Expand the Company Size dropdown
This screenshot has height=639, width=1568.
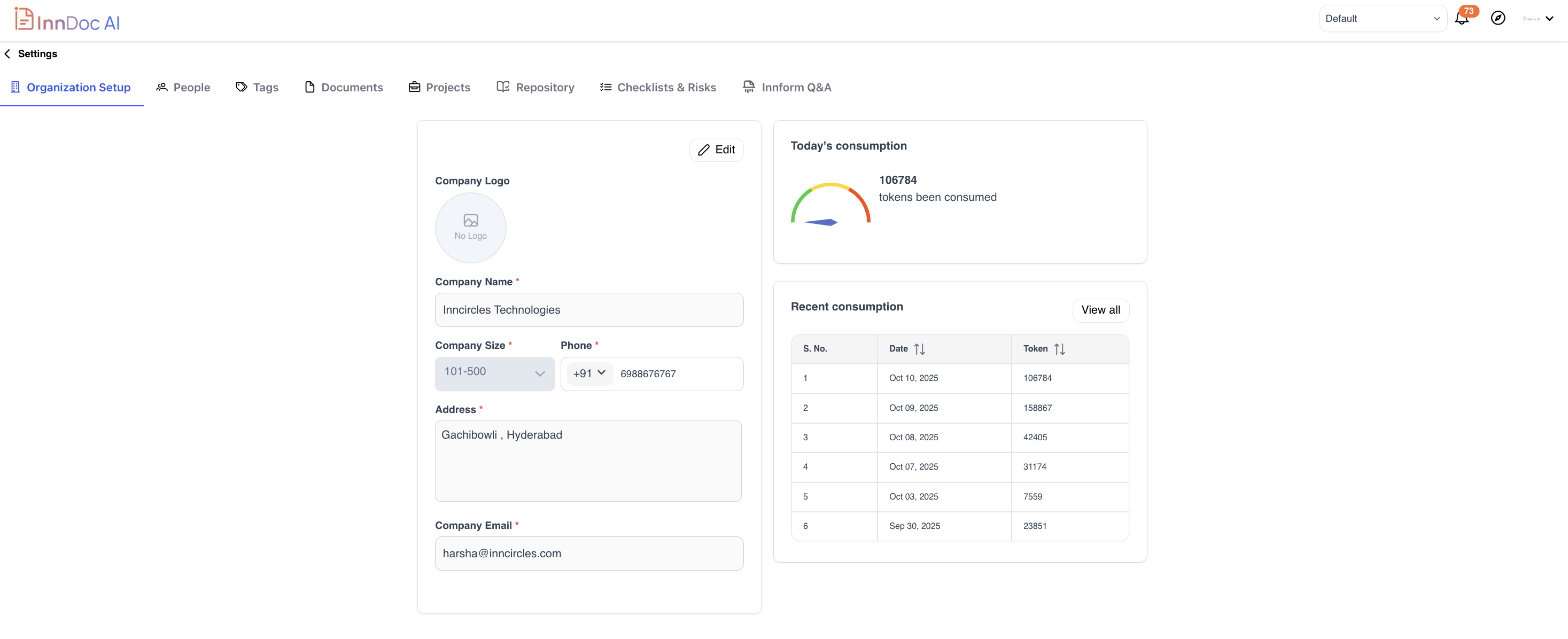point(494,373)
